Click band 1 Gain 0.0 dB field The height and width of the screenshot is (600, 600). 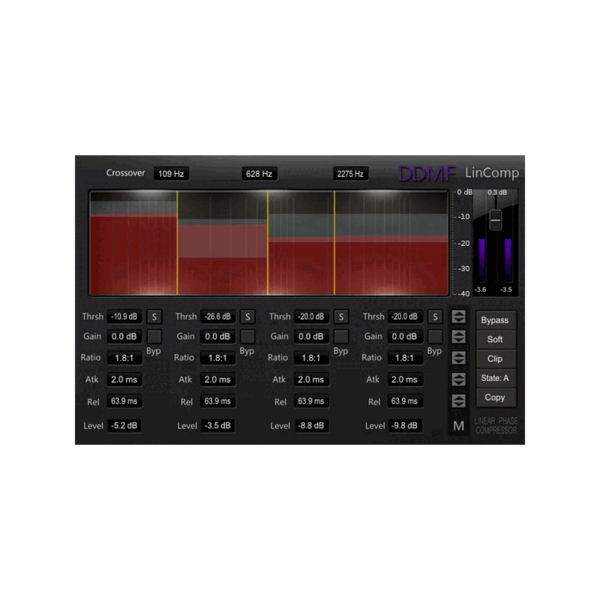tap(124, 337)
